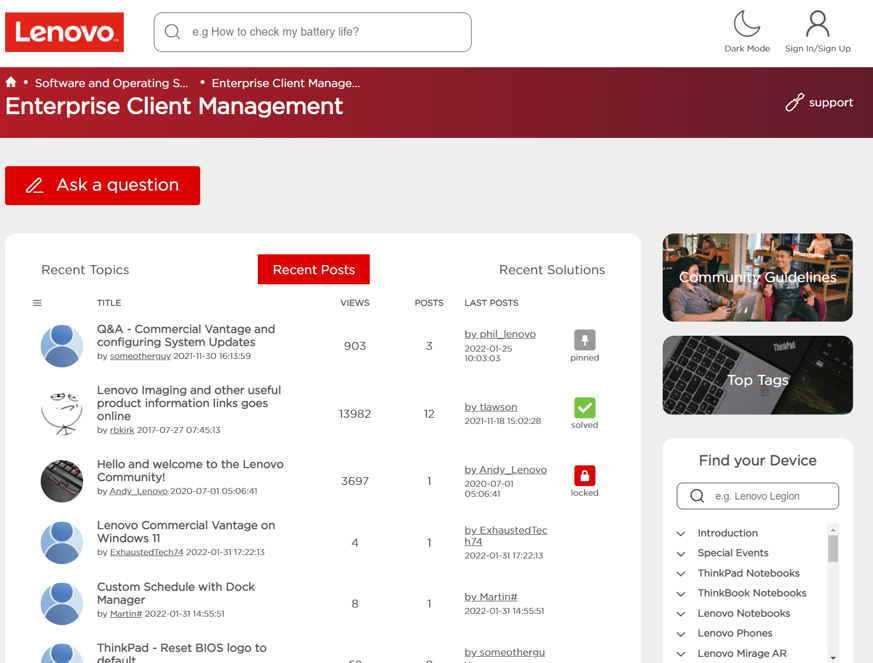Image resolution: width=873 pixels, height=663 pixels.
Task: Click the LAST POSTS column header
Action: [x=491, y=303]
